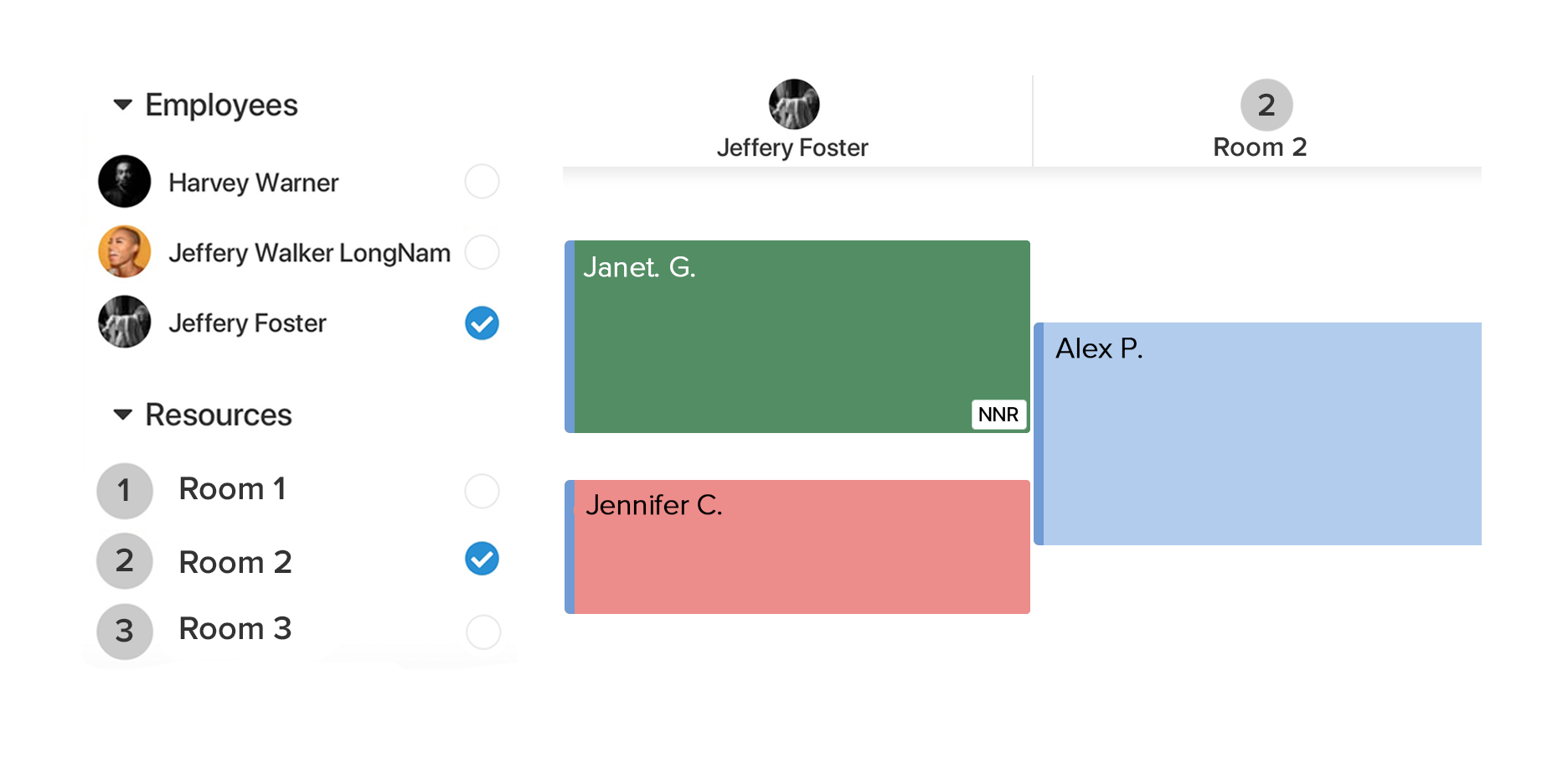Open the Janet G. appointment
The height and width of the screenshot is (784, 1568).
pos(796,335)
